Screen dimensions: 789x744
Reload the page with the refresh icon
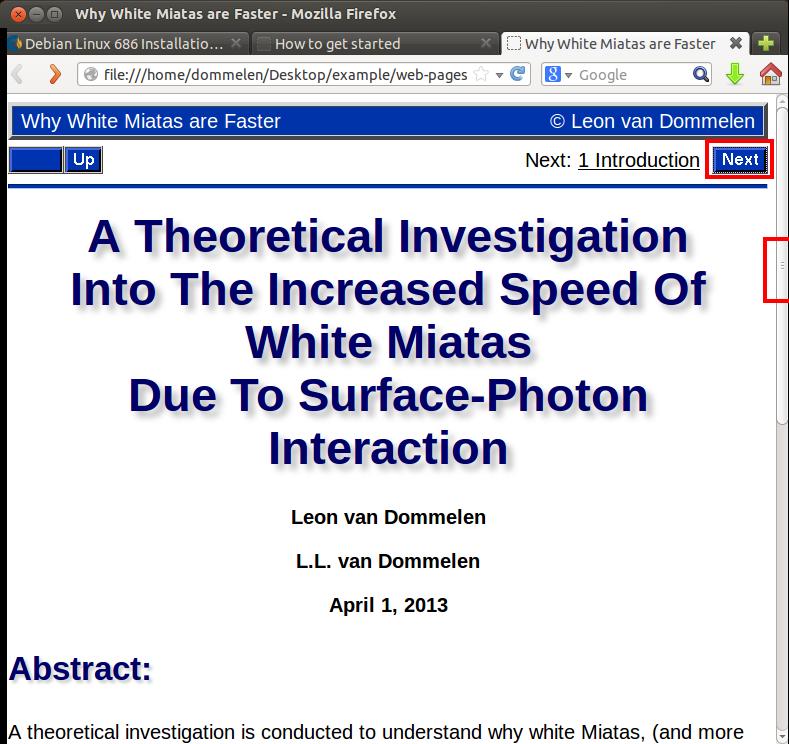point(518,74)
